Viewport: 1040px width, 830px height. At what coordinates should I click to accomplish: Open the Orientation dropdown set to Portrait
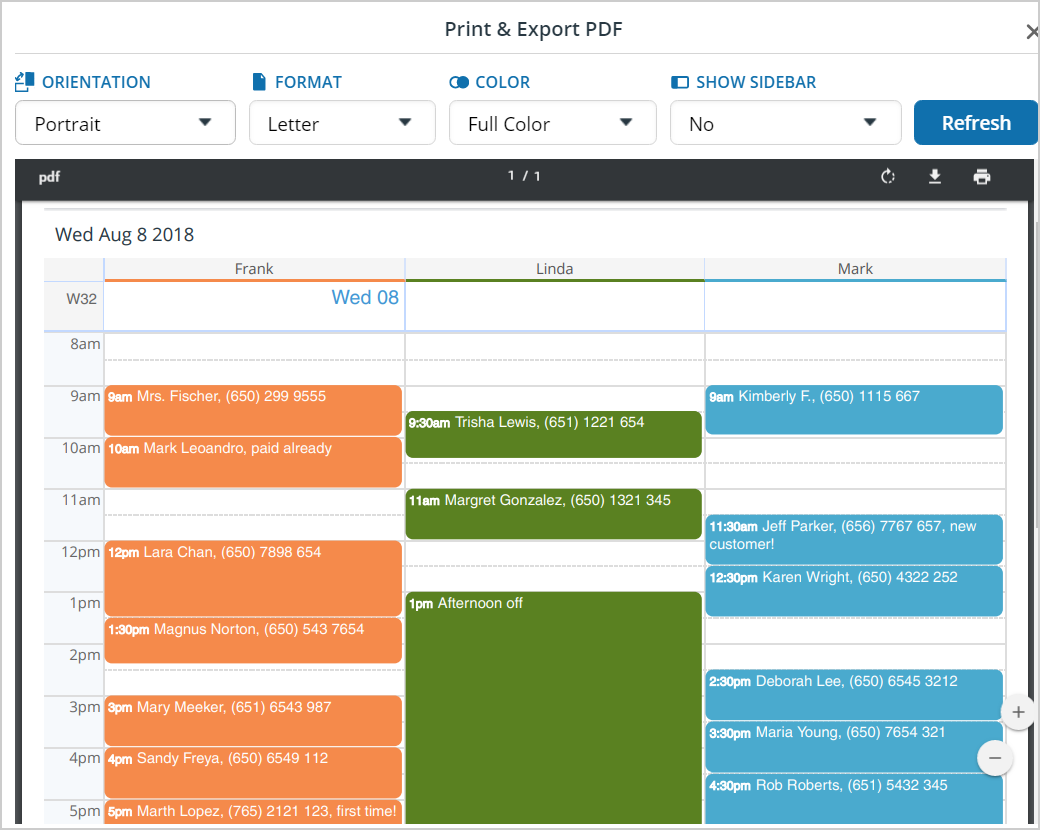pyautogui.click(x=125, y=122)
